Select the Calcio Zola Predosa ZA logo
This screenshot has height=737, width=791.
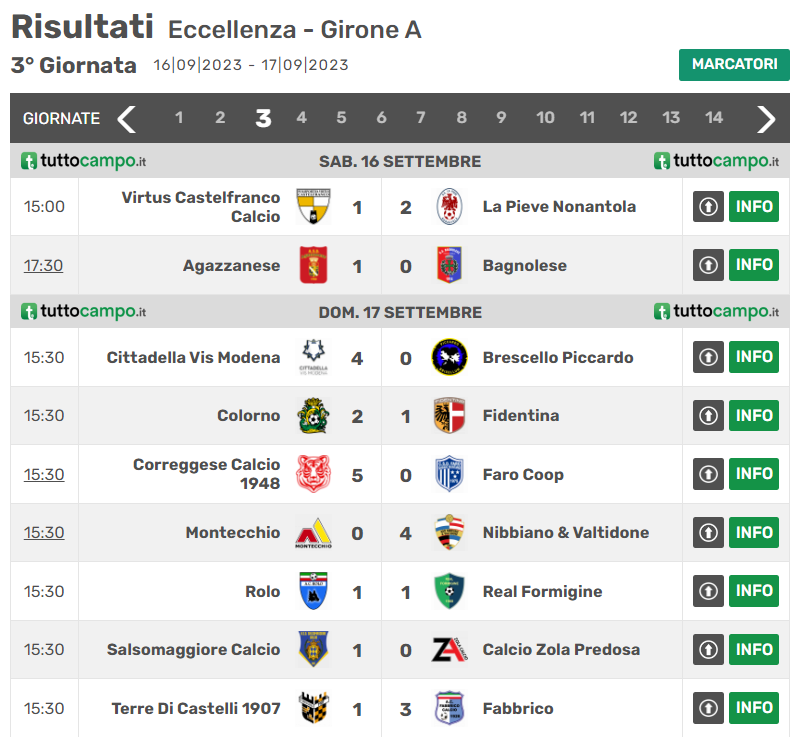pos(449,649)
